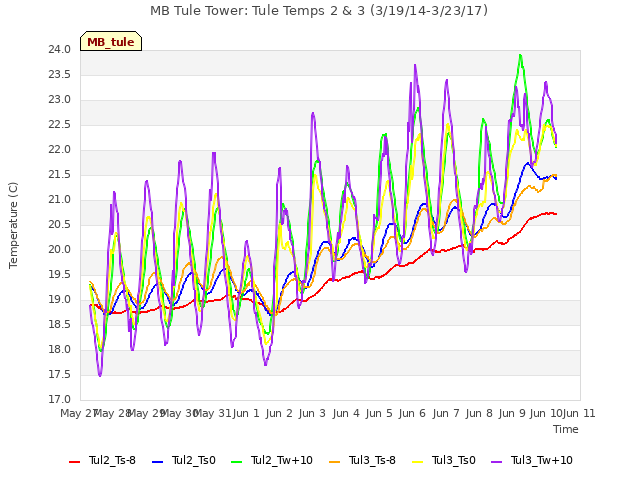Click the 20.0 y-axis tick label
The image size is (640, 480).
60,250
